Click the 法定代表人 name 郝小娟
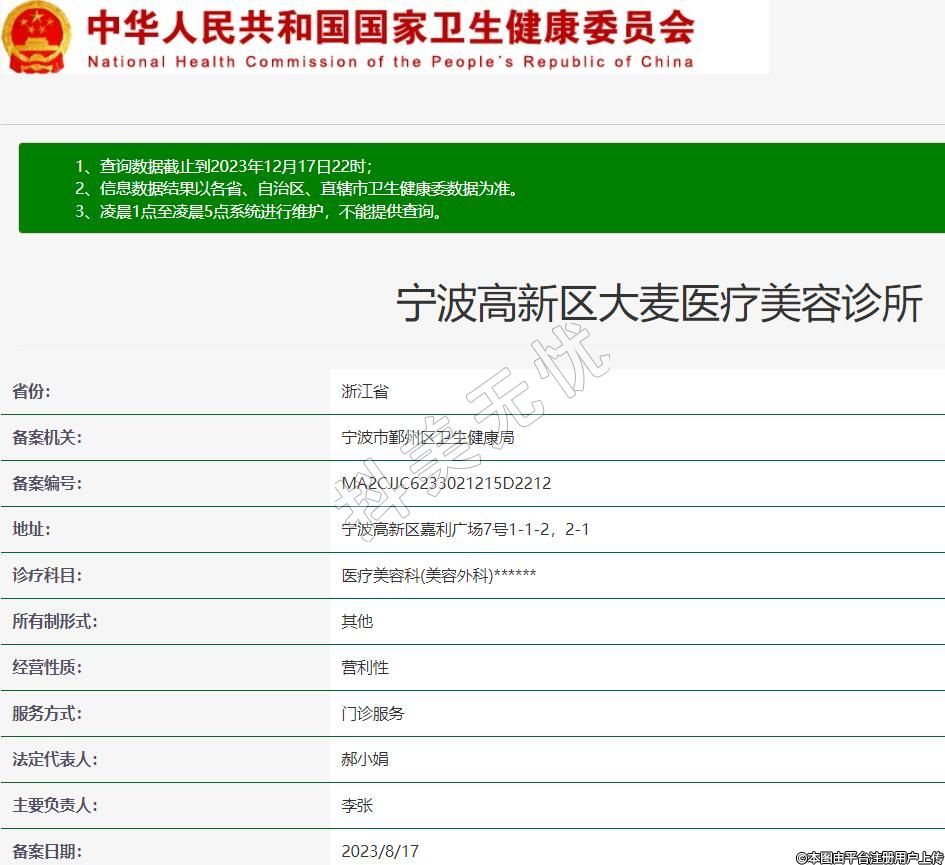Image resolution: width=945 pixels, height=865 pixels. [365, 759]
